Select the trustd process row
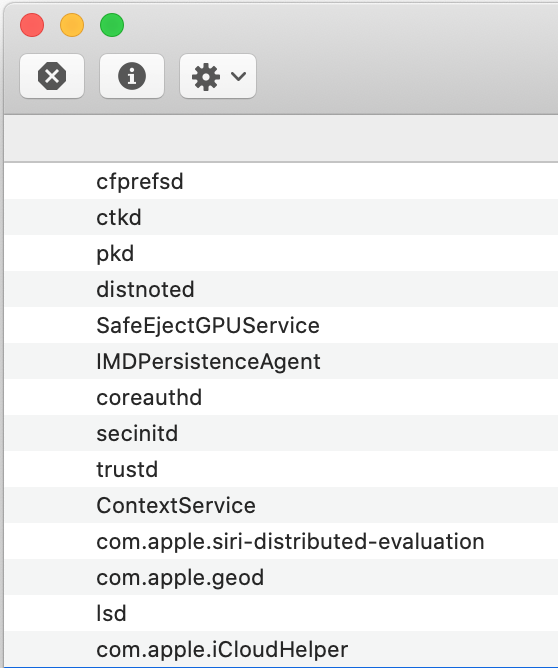 (281, 469)
